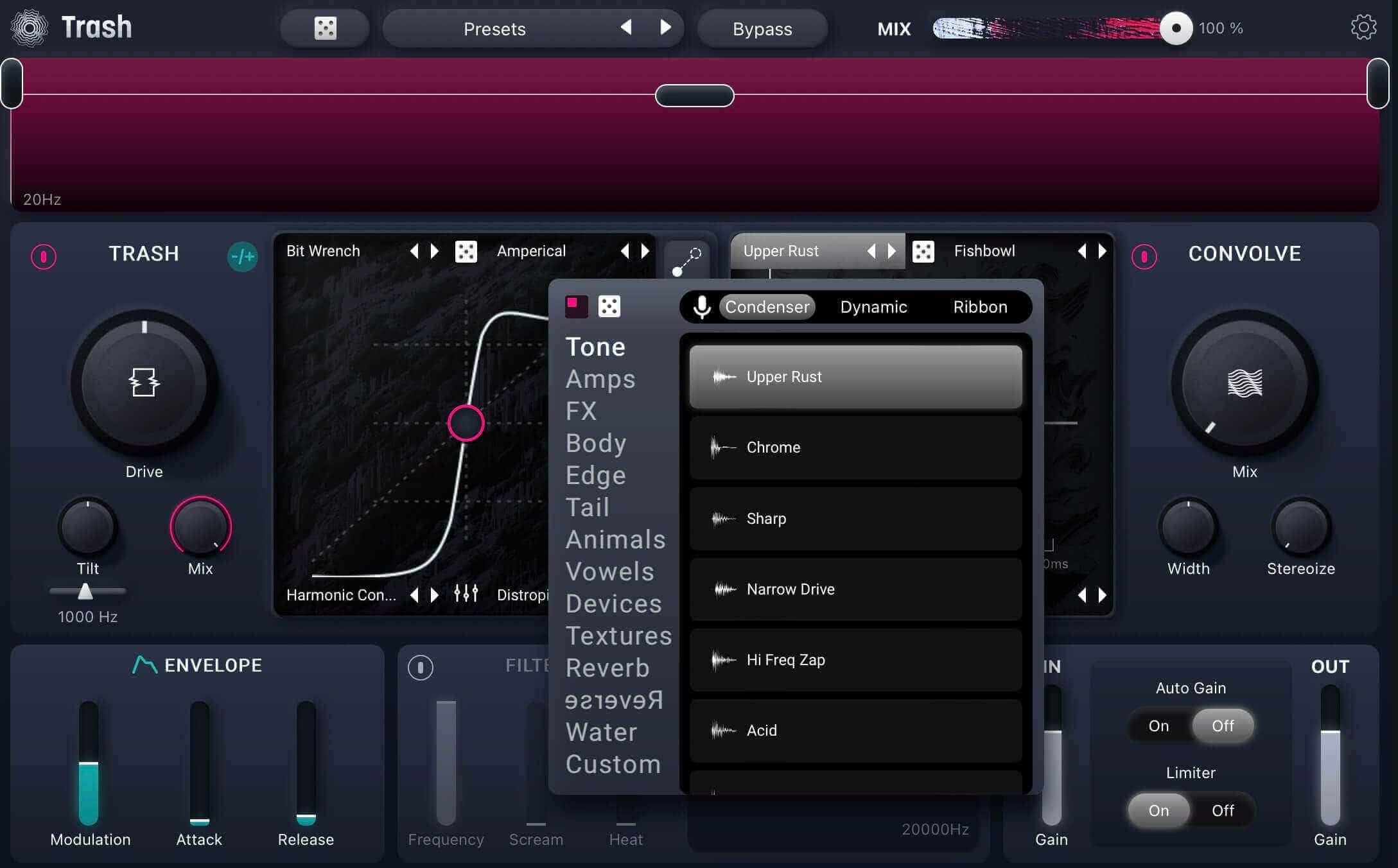
Task: Open the mixer sliders icon beside Harmonic Con...
Action: point(466,594)
